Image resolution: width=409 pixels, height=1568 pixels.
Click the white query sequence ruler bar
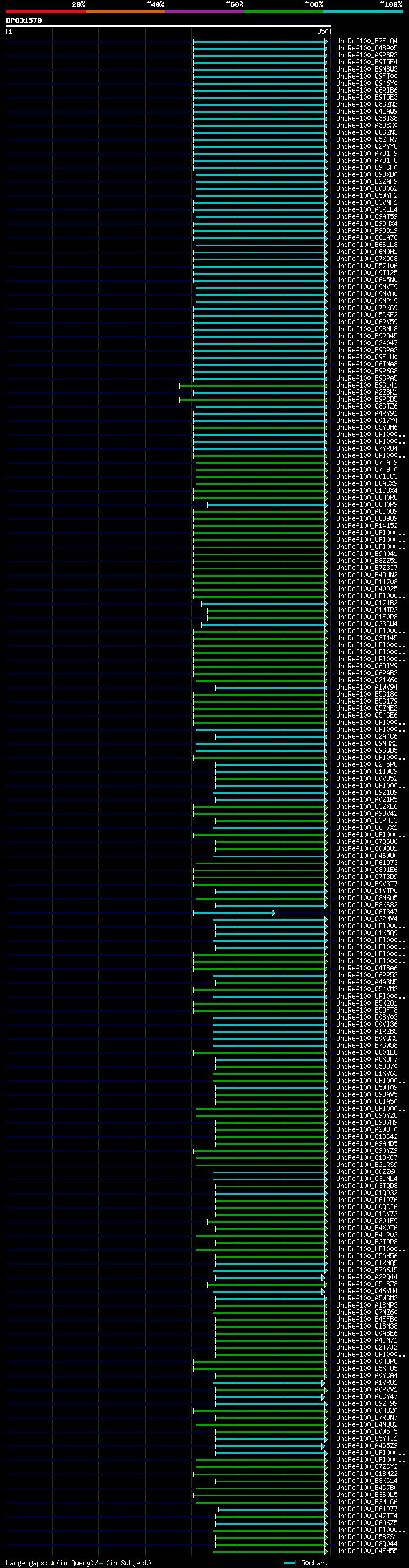pyautogui.click(x=168, y=26)
